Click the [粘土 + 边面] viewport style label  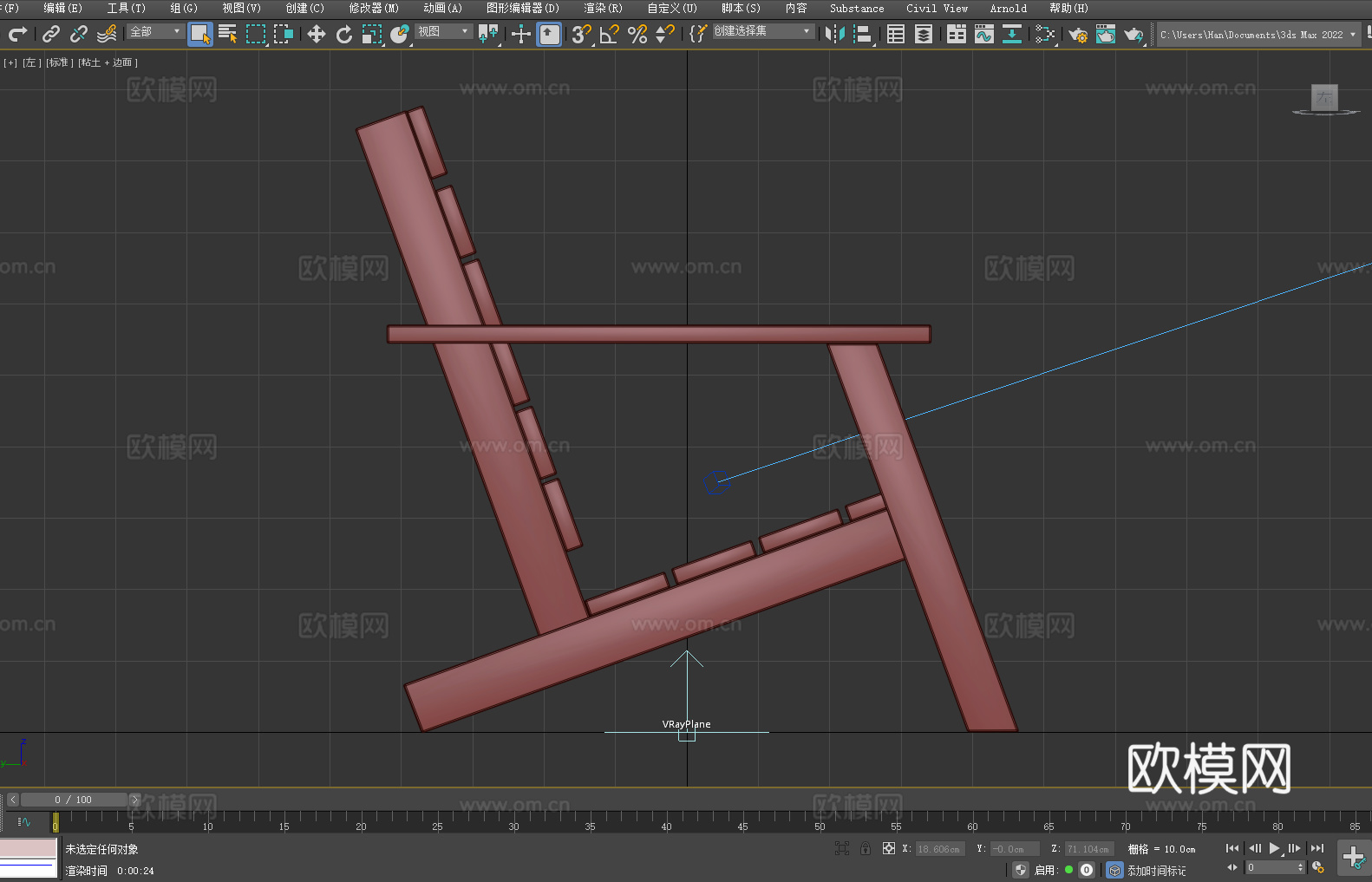click(x=108, y=62)
